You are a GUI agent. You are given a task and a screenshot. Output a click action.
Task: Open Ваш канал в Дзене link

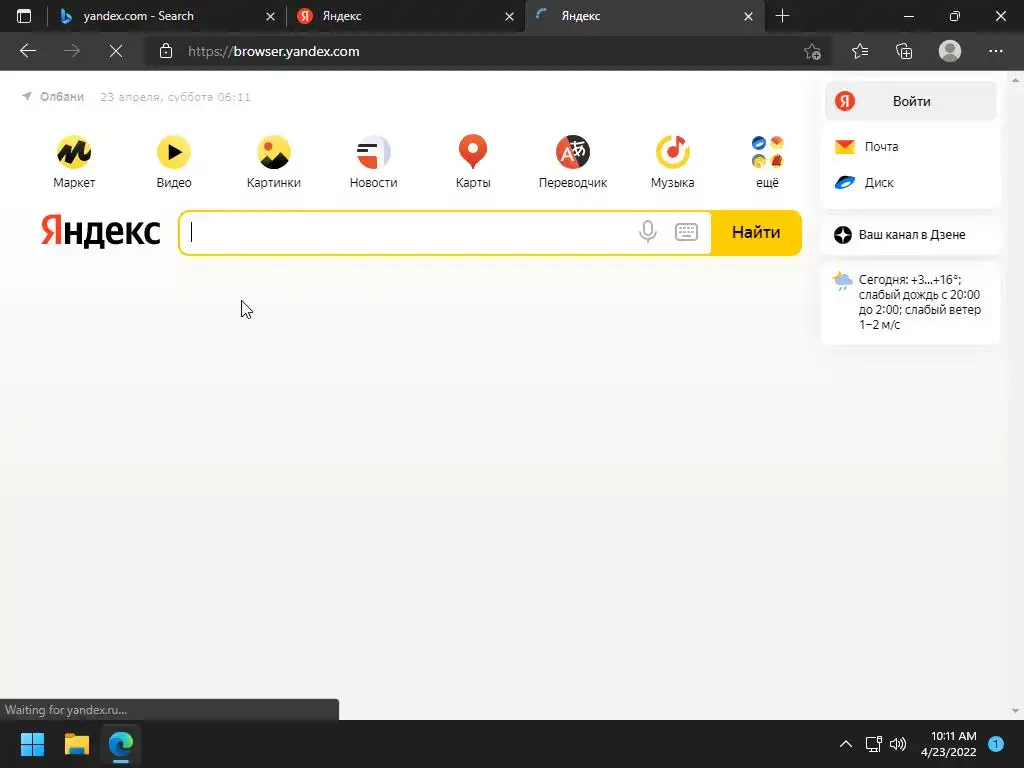[910, 235]
